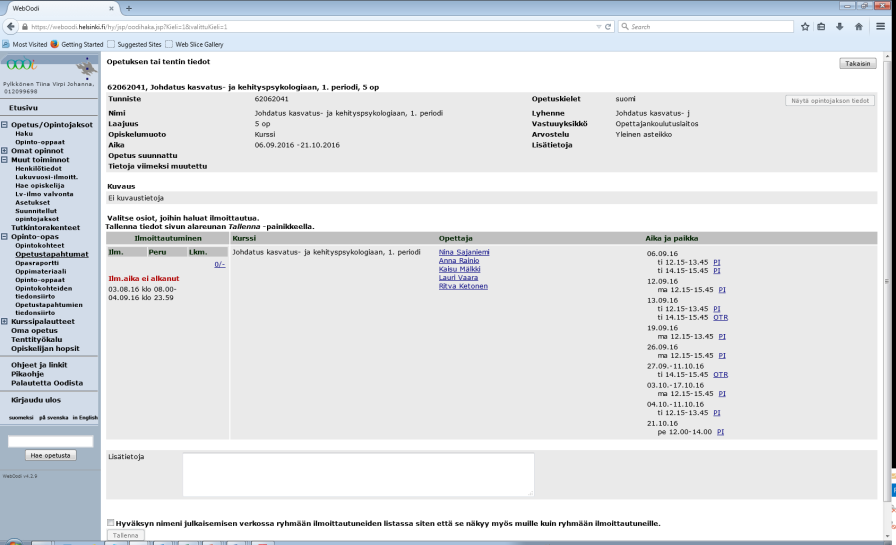Expand the Kurssipalautteet section
896x545 pixels.
click(x=5, y=322)
